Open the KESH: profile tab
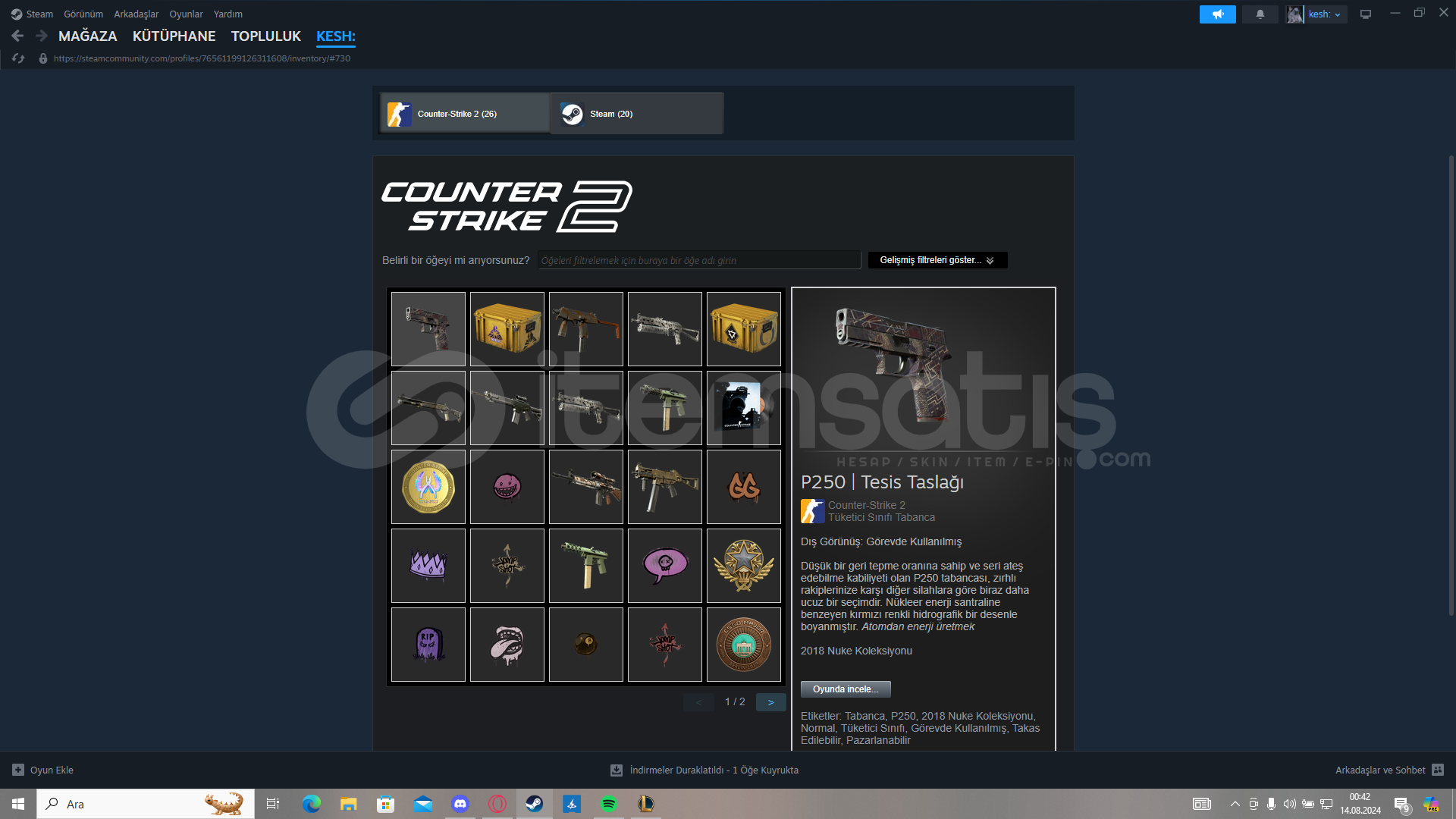 point(336,36)
